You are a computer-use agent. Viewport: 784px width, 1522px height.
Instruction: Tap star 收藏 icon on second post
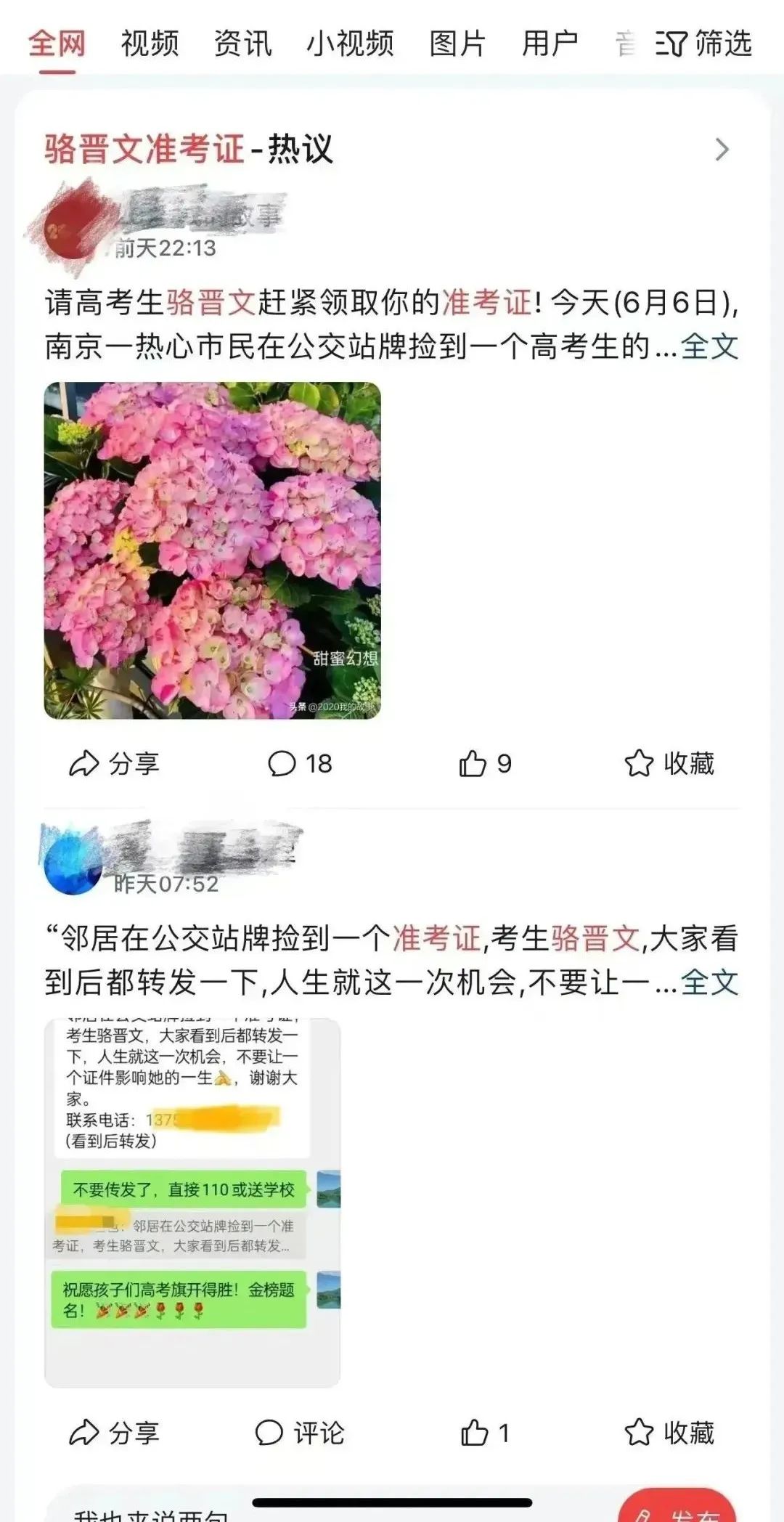[x=639, y=1433]
